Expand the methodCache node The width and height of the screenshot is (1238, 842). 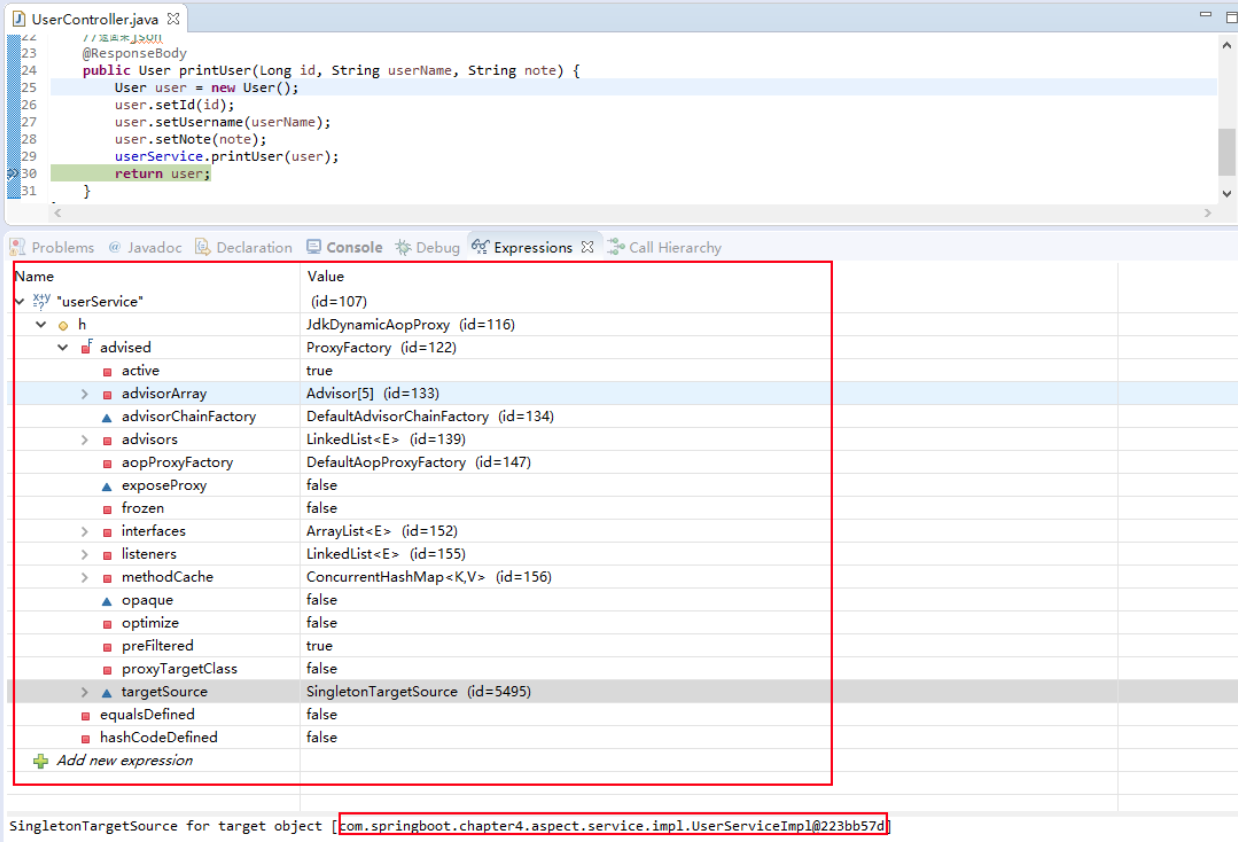point(85,577)
